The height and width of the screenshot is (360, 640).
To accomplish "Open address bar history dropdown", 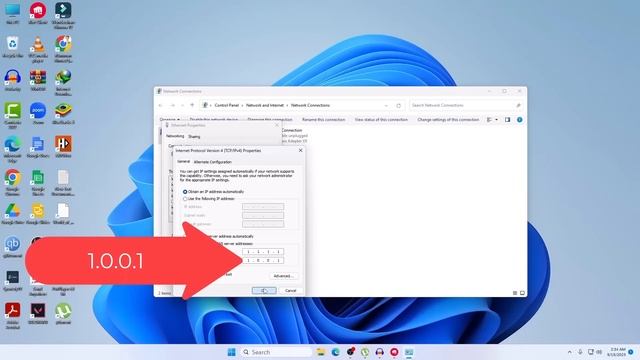I will point(386,105).
